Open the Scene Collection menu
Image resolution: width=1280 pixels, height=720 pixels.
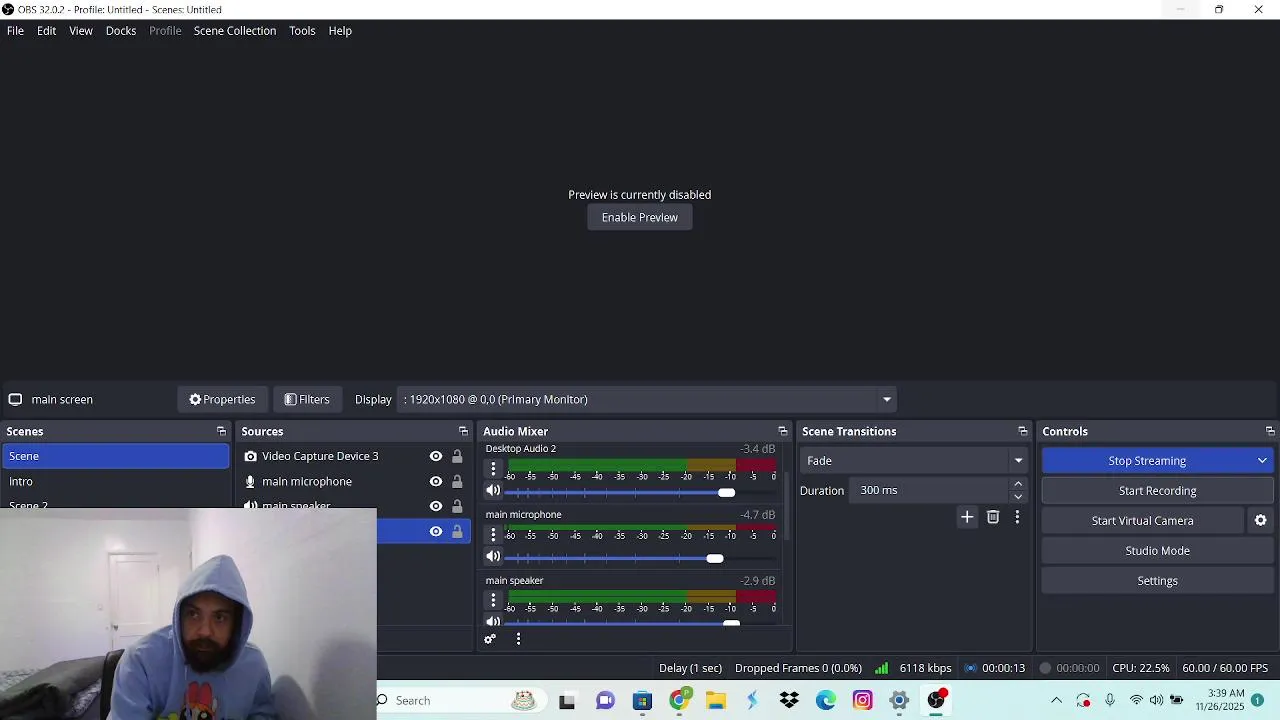[x=235, y=31]
